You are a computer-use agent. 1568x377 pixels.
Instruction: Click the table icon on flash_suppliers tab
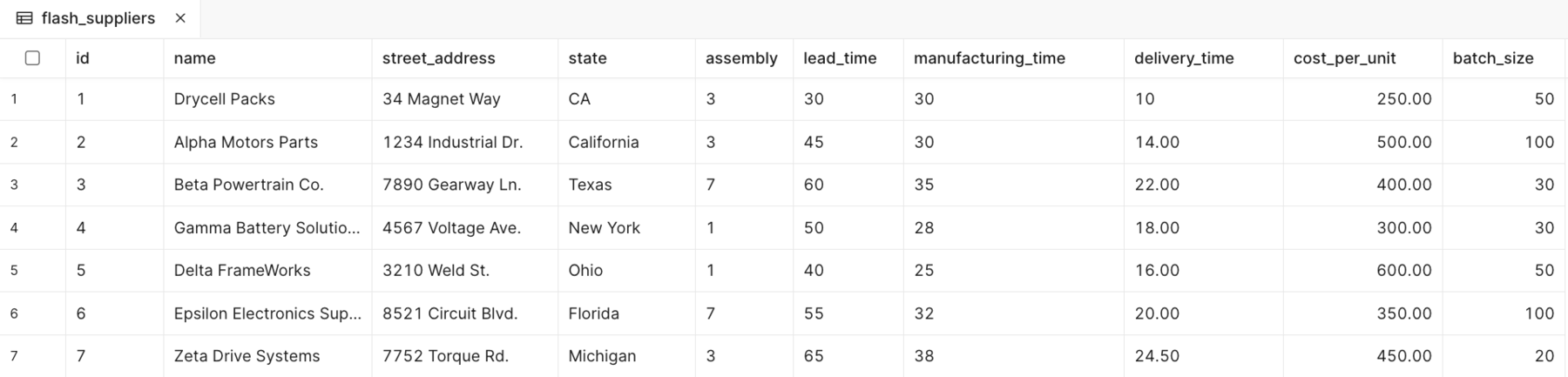pos(24,18)
